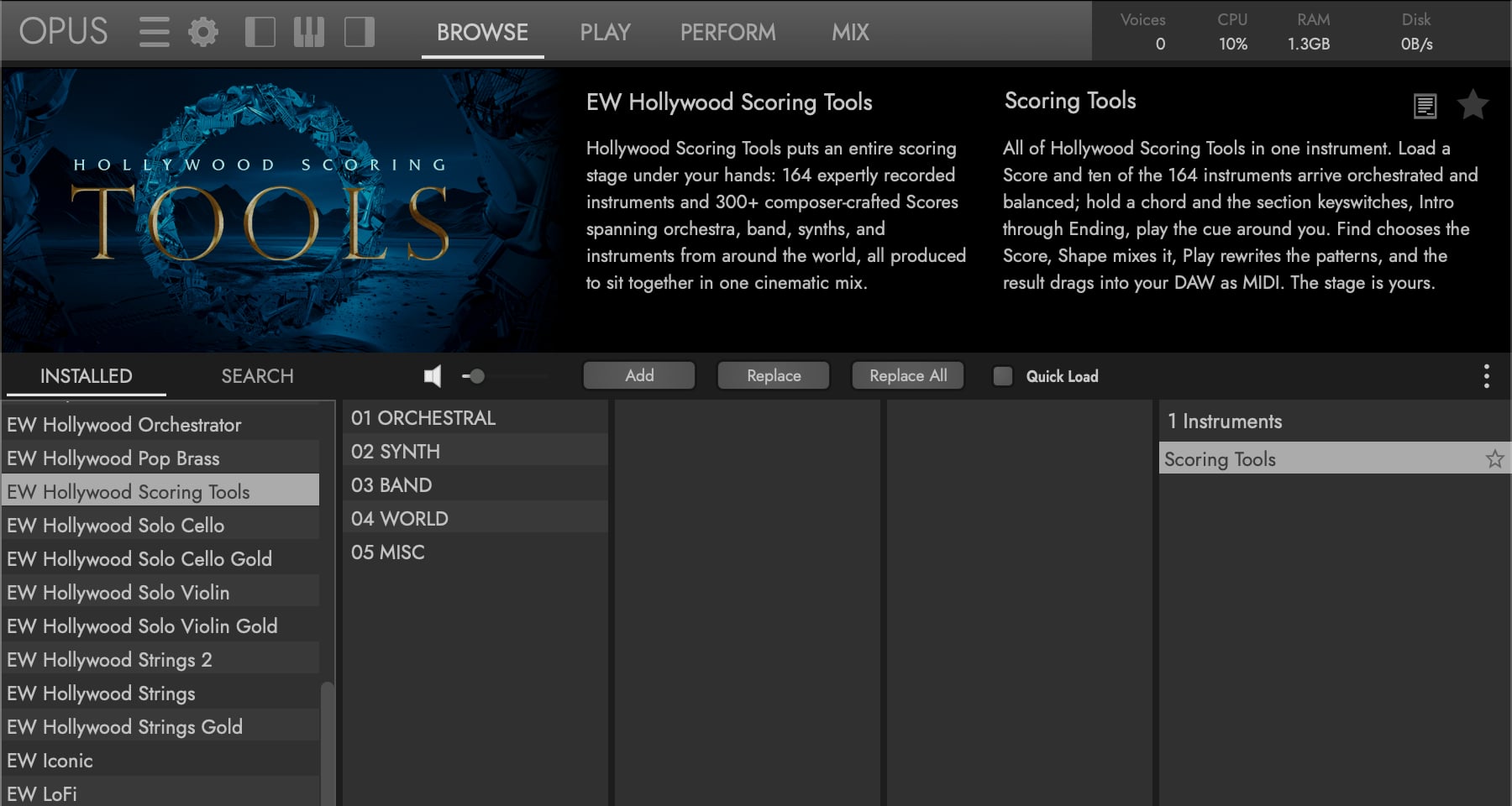Select EW Hollywood Scoring Tools library
The width and height of the screenshot is (1512, 806).
point(160,491)
